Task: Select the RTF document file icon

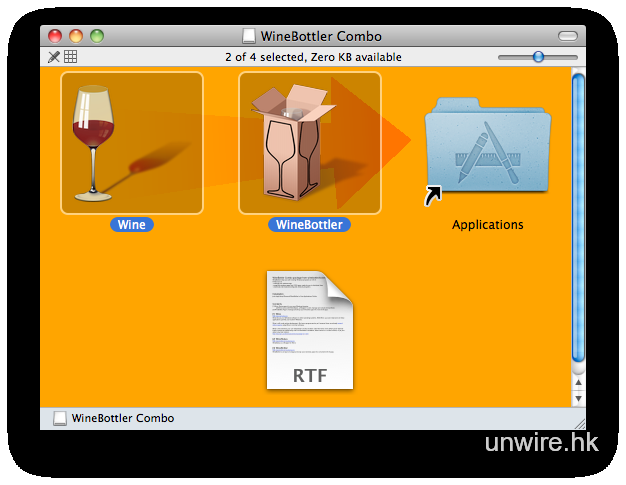Action: pos(309,330)
